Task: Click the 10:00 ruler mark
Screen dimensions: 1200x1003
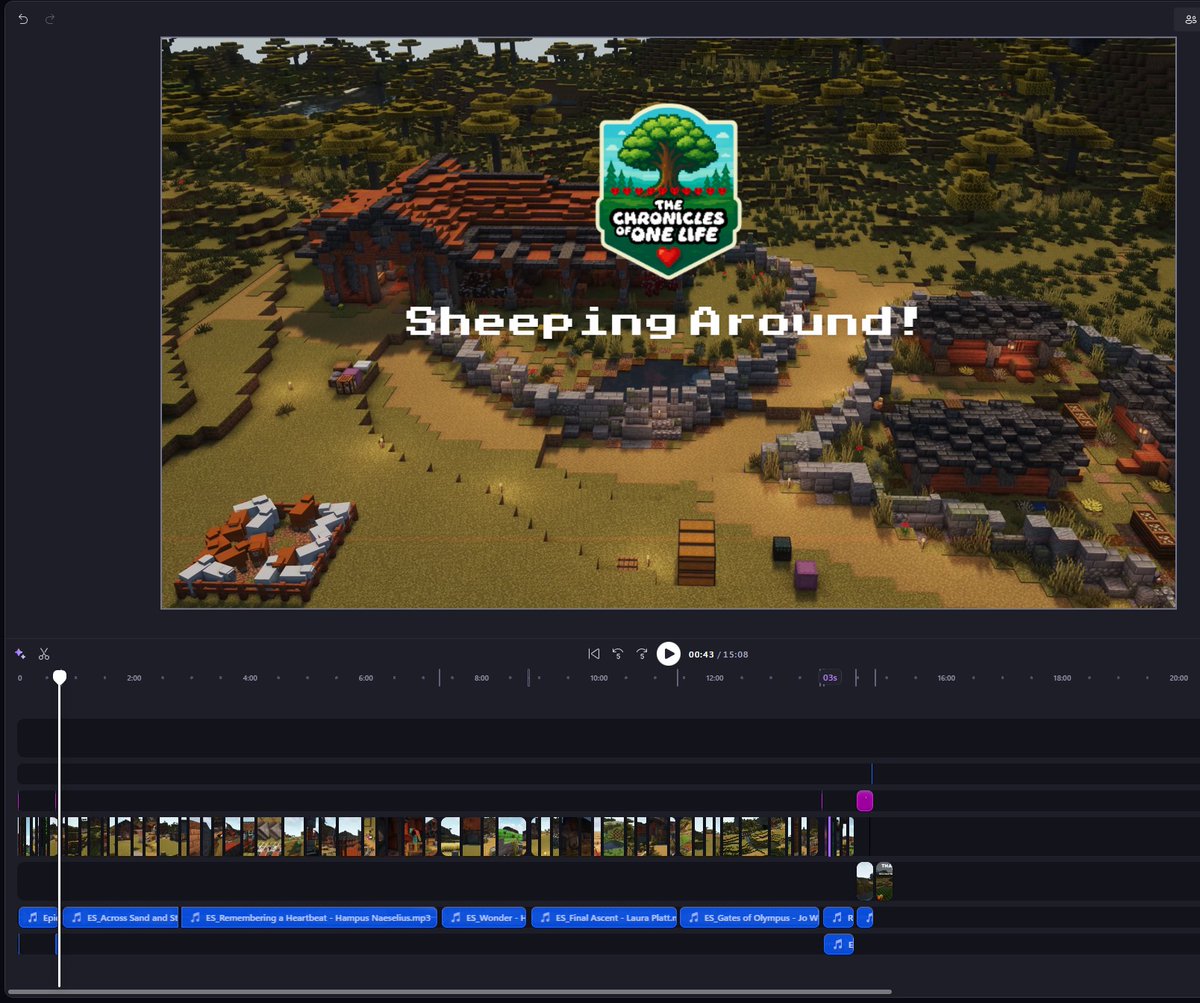Action: pos(598,678)
